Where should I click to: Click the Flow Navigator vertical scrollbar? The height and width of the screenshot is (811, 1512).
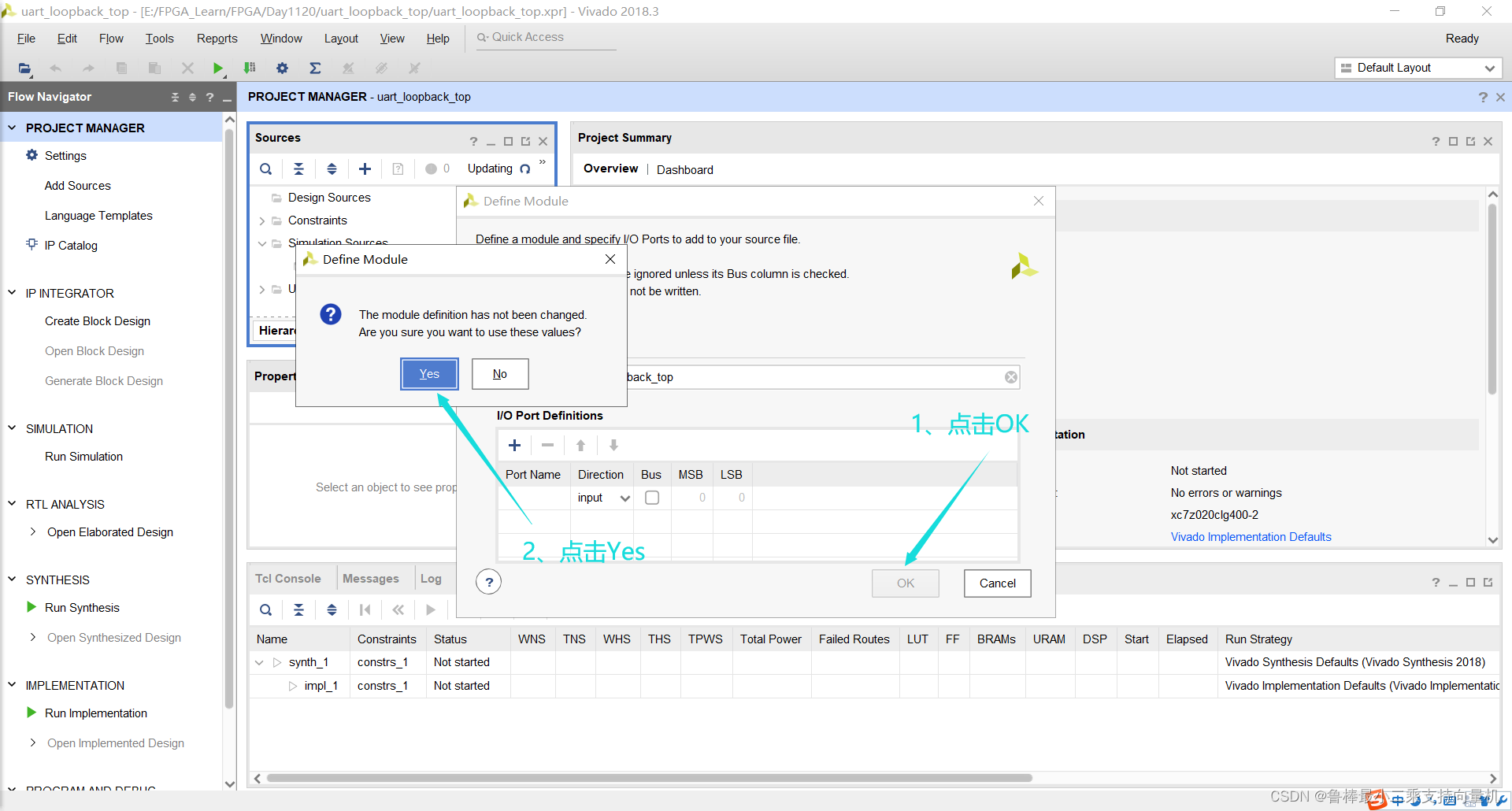point(229,417)
